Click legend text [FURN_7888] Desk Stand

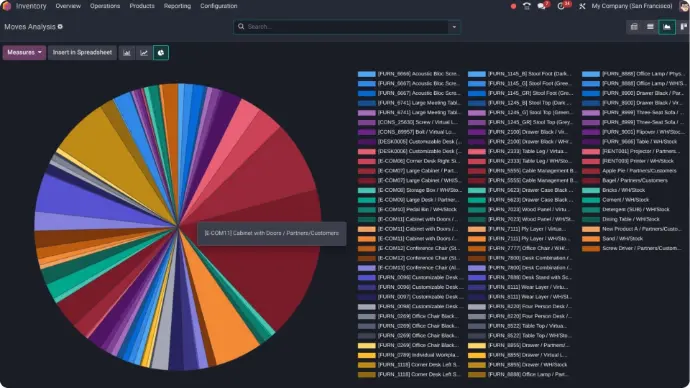[x=530, y=277]
